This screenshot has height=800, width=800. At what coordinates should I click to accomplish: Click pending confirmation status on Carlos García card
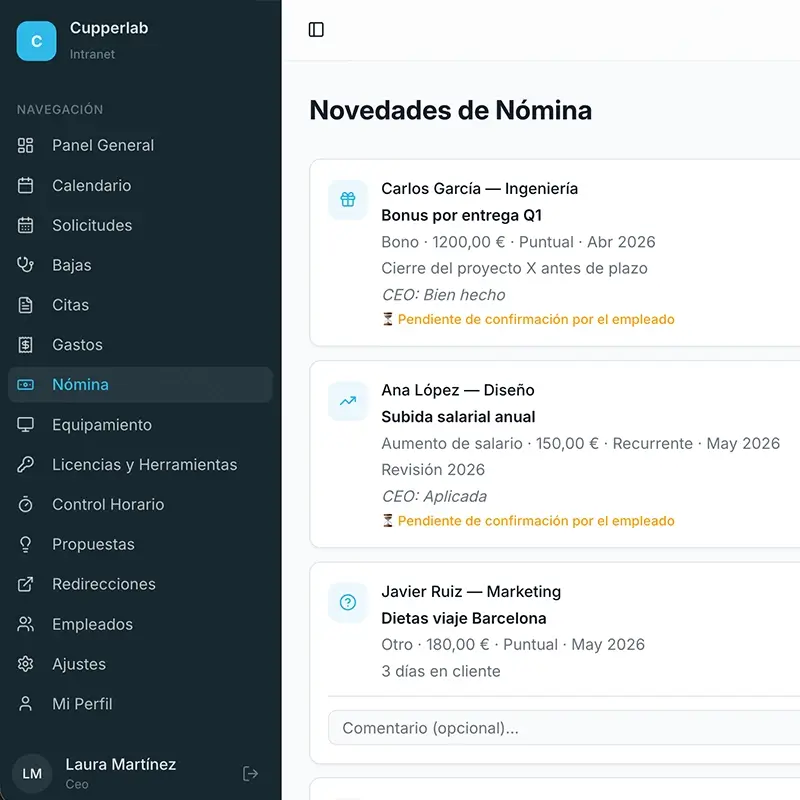(x=528, y=319)
